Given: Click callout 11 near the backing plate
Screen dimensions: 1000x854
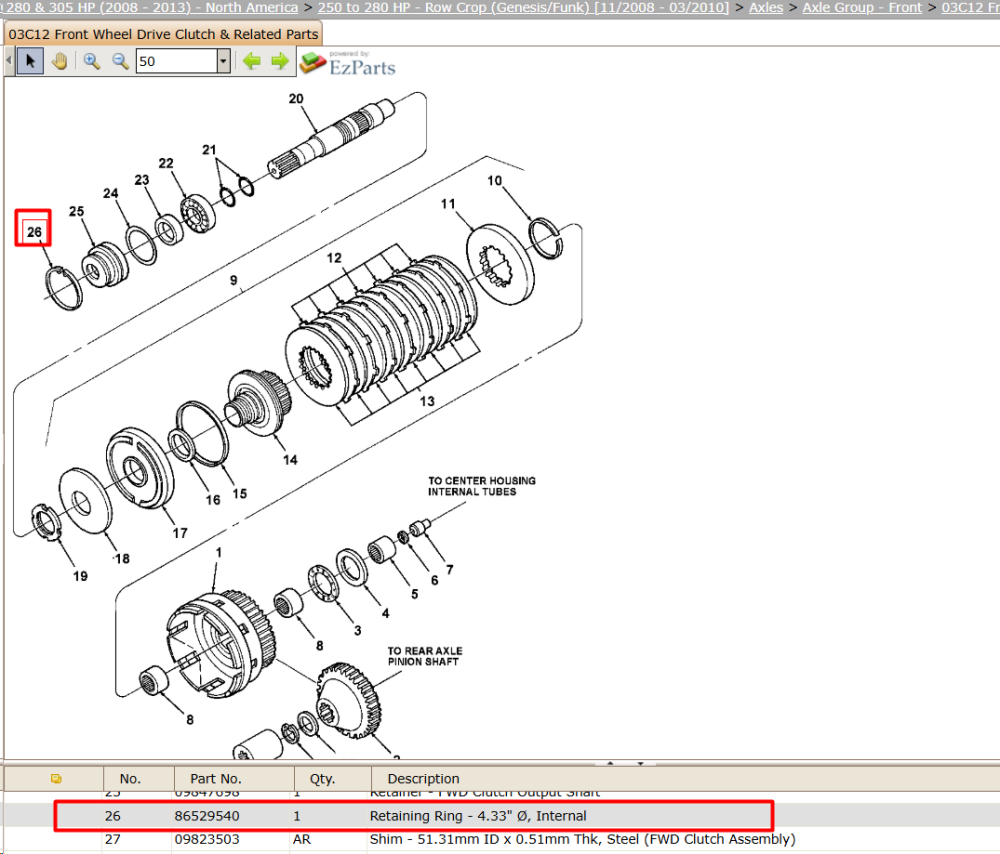Looking at the screenshot, I should coord(448,204).
